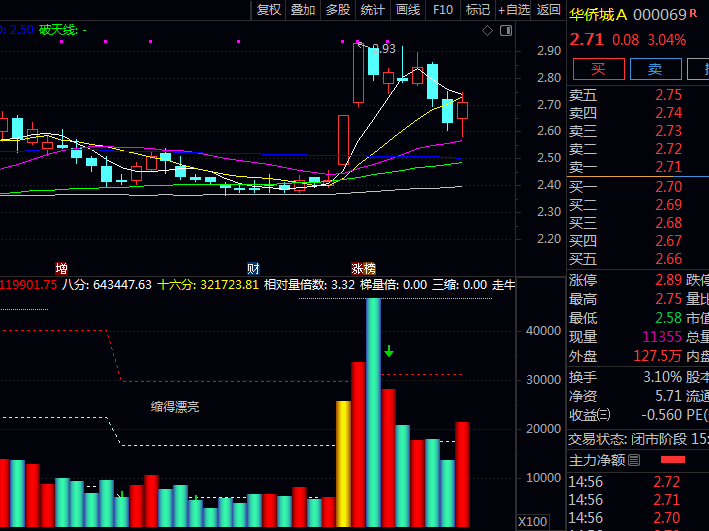
Task: Click the 缩得漂亮 annotation in the volume chart
Action: [x=175, y=407]
